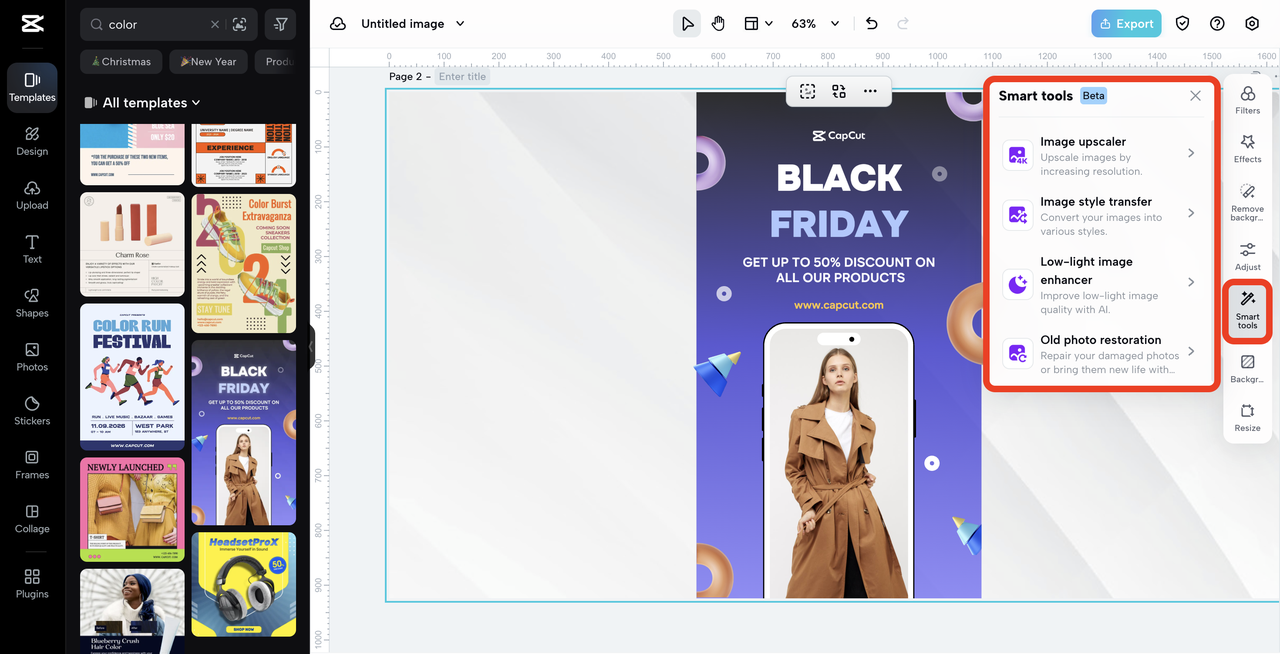This screenshot has width=1280, height=654.
Task: Select the New Year category chip
Action: click(208, 62)
